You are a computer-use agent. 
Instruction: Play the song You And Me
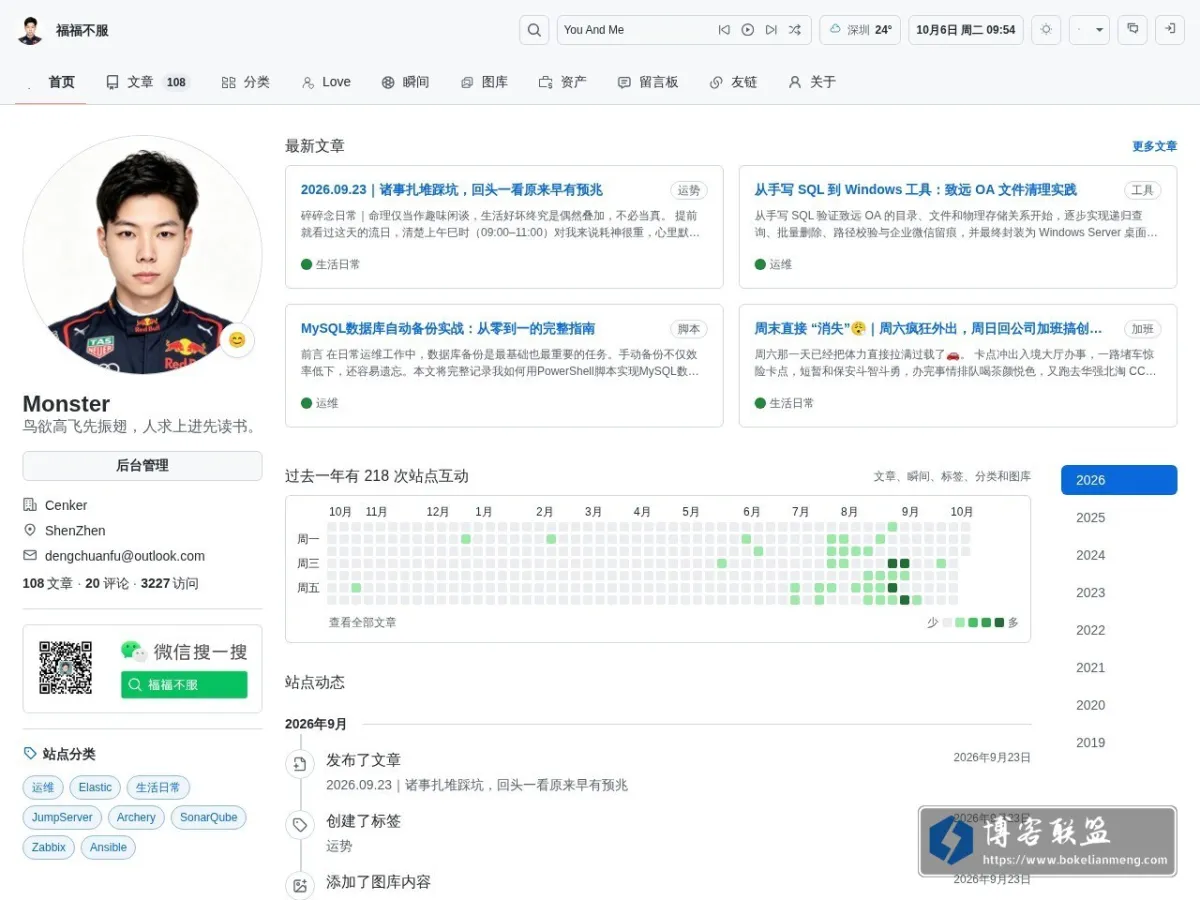tap(747, 30)
